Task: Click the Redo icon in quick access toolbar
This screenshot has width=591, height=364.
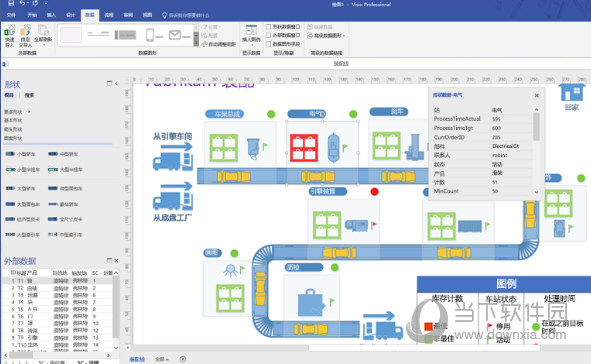Action: point(35,3)
